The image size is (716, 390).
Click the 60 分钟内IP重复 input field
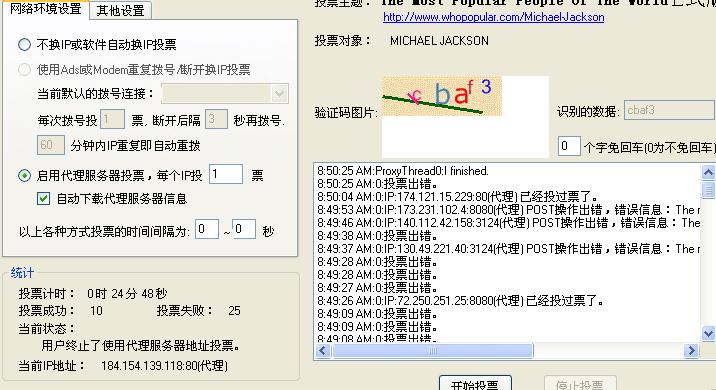point(50,145)
